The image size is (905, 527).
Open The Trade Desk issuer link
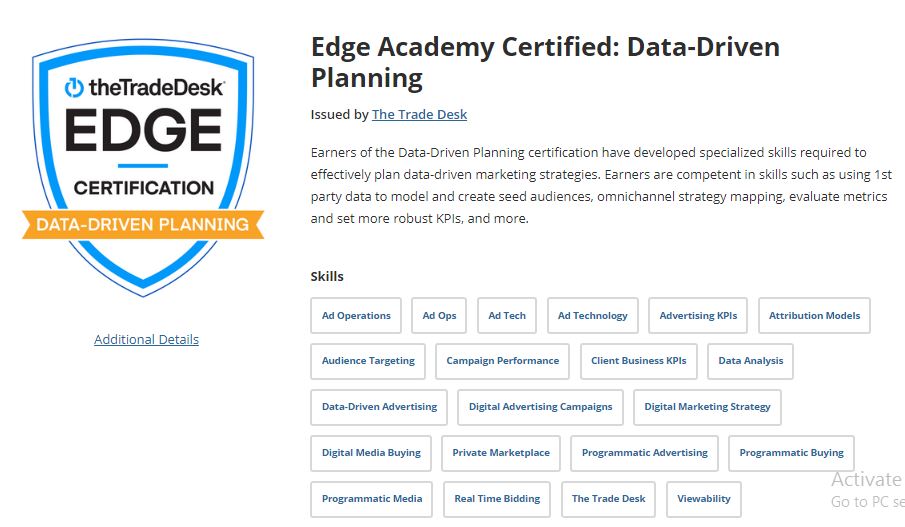(419, 114)
